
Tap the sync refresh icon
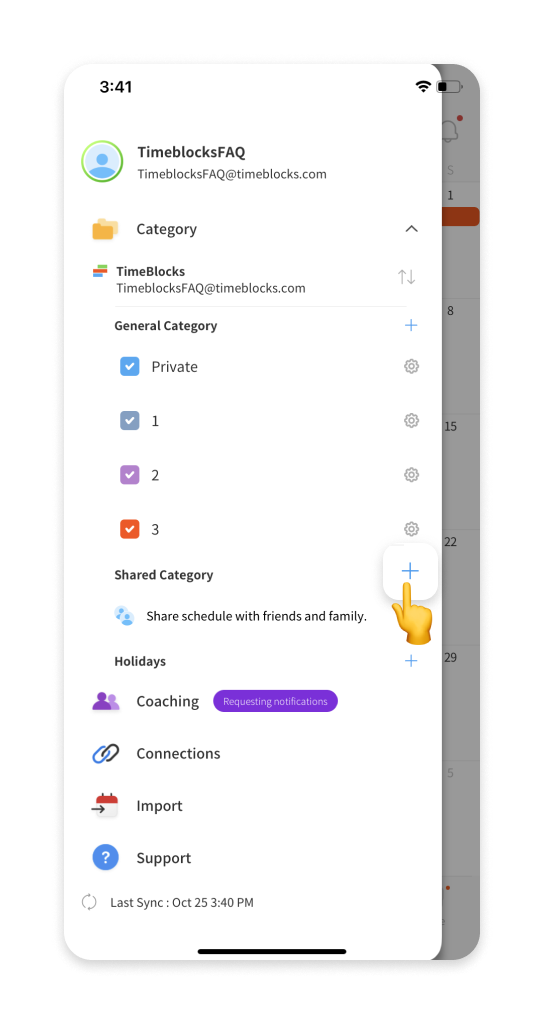pos(89,903)
